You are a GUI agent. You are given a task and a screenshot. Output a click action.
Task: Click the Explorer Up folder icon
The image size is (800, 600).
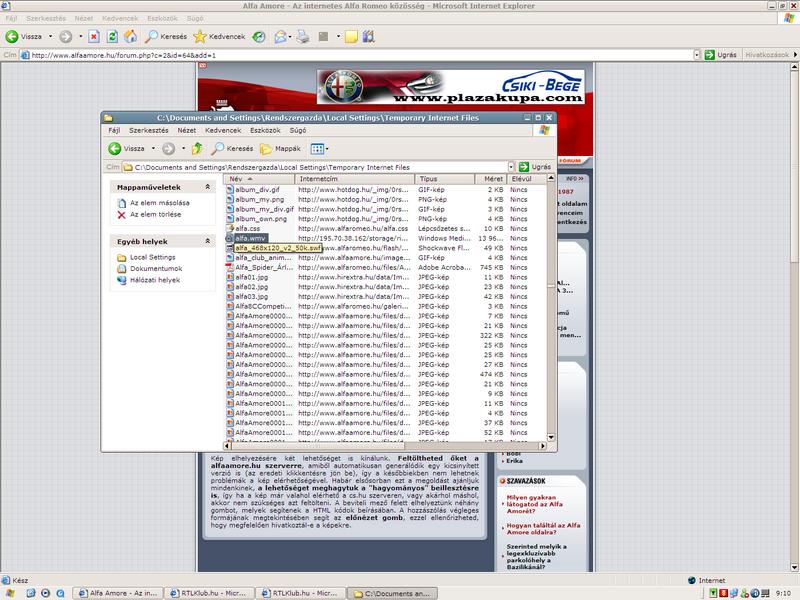pyautogui.click(x=197, y=148)
